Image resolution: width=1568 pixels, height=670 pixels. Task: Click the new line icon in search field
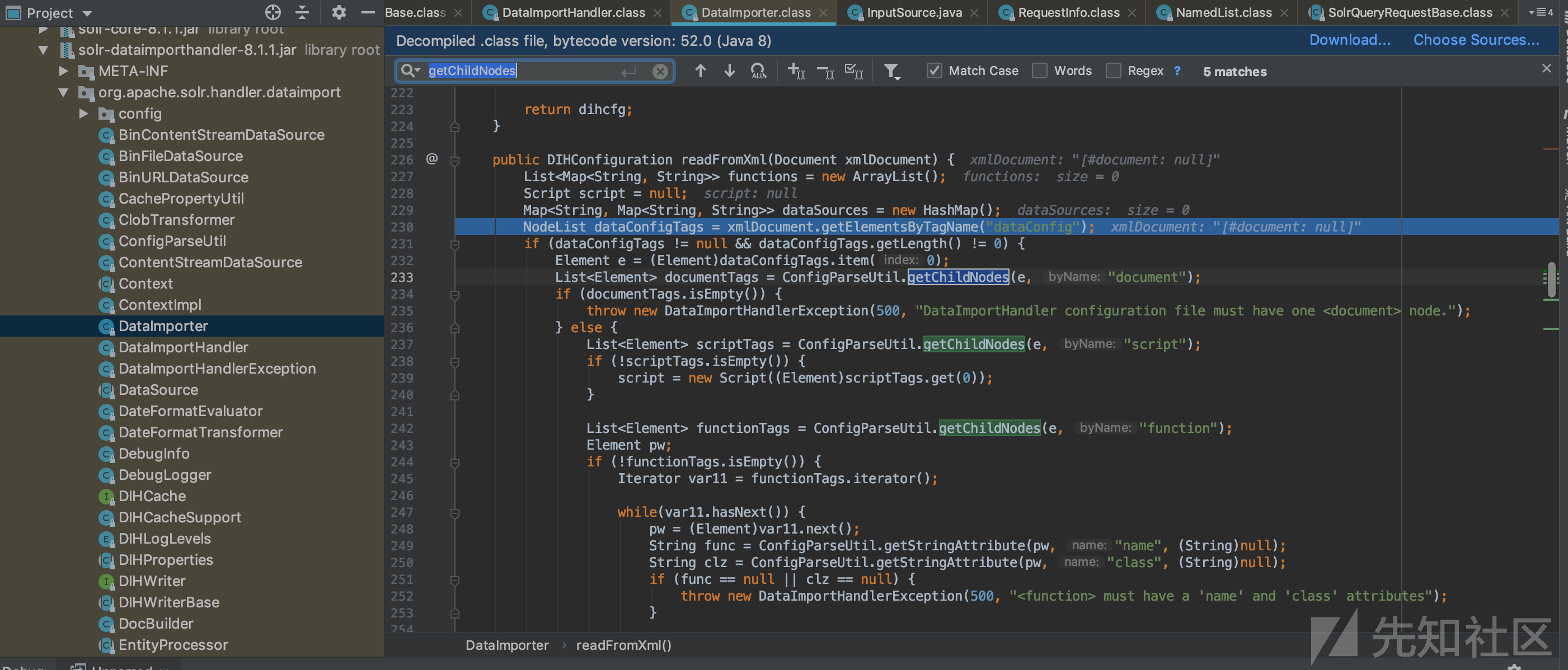click(x=628, y=72)
